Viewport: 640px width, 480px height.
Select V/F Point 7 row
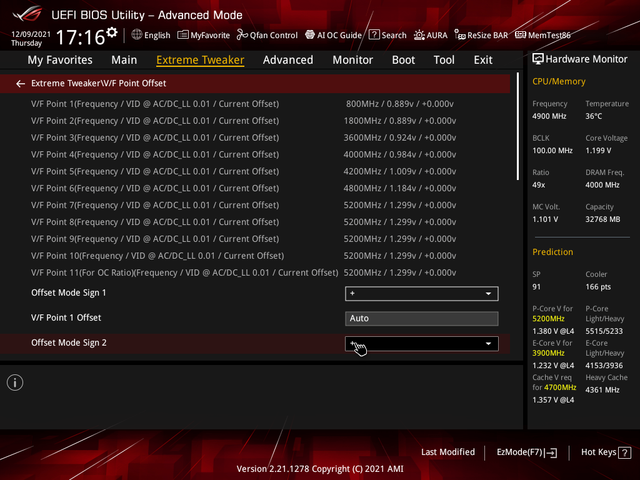(255, 205)
